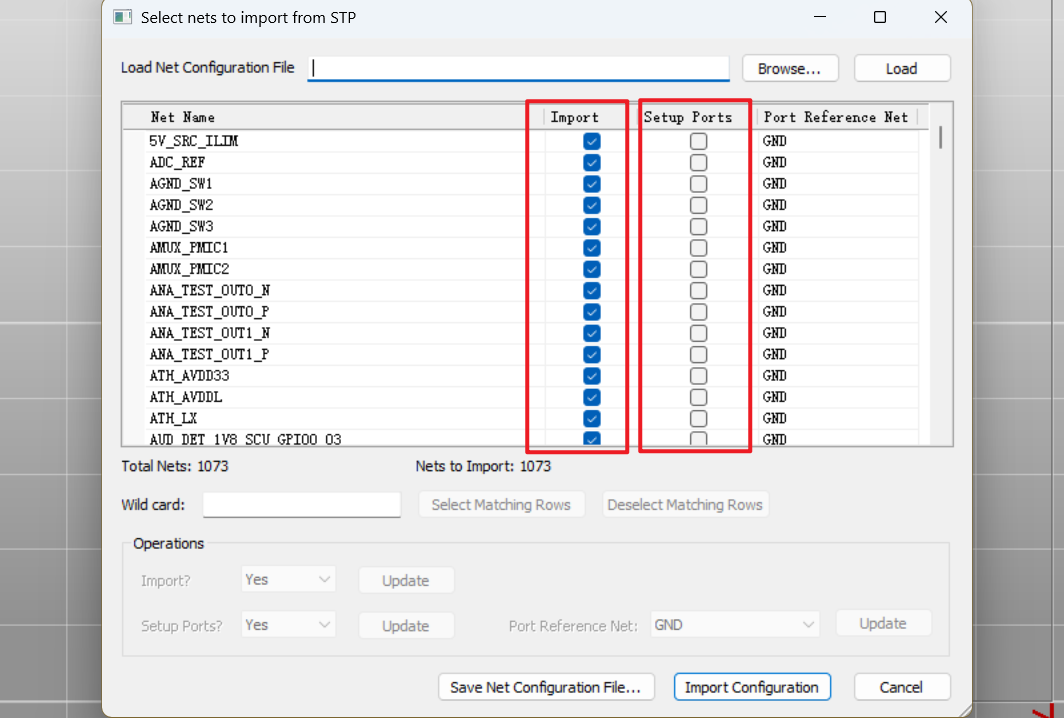Check Setup Ports for AGND_SW3

(x=698, y=227)
